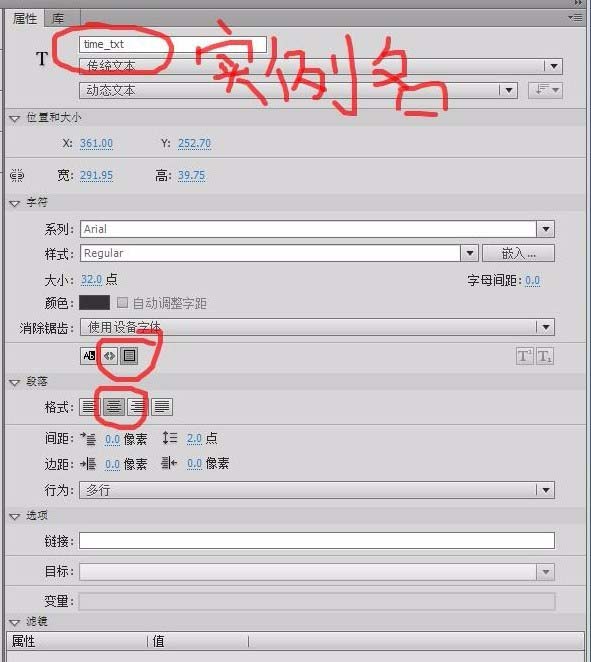Align paragraph left
The image size is (591, 662).
(89, 407)
